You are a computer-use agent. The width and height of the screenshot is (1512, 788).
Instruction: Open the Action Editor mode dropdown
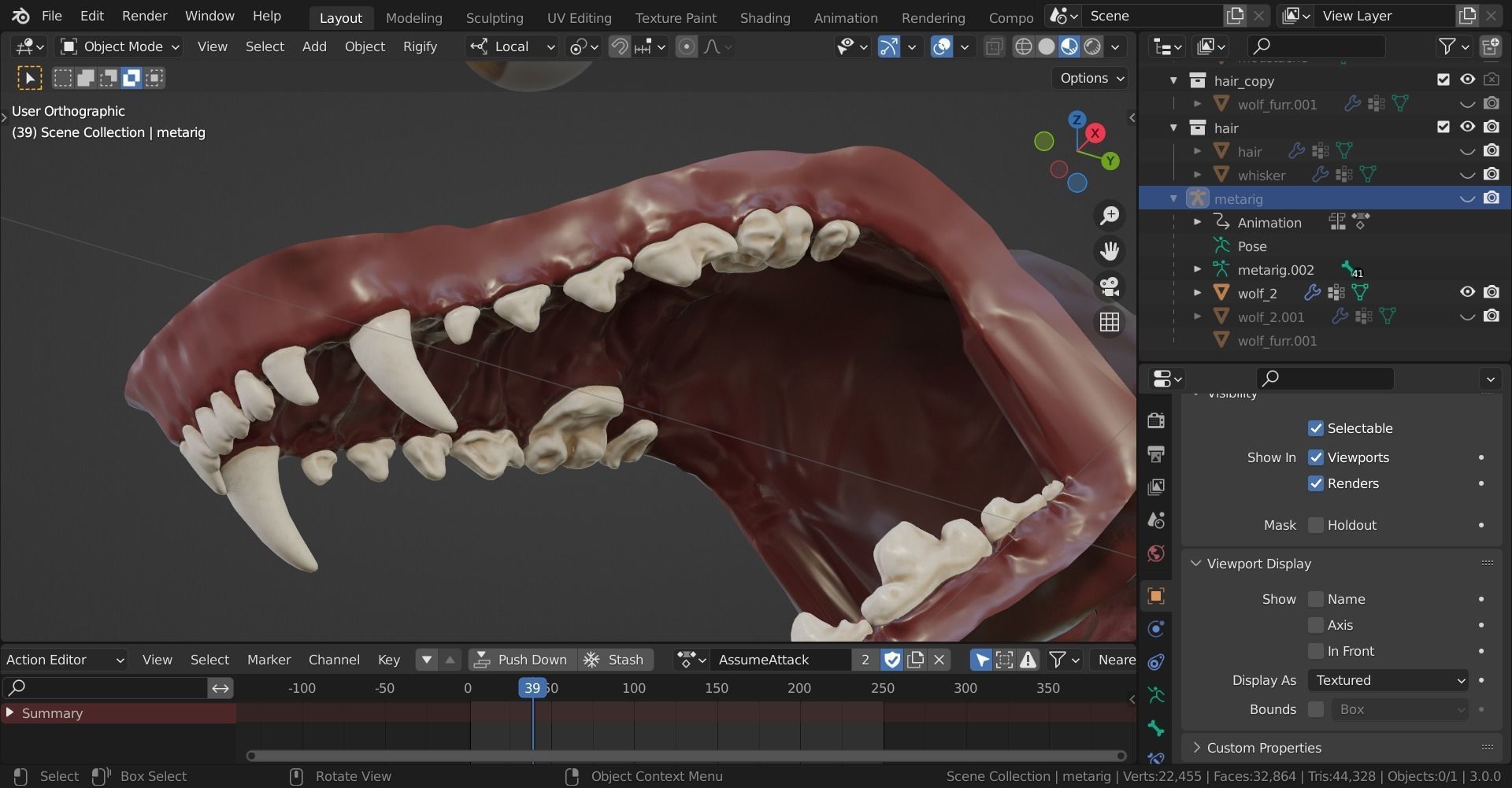(x=64, y=660)
